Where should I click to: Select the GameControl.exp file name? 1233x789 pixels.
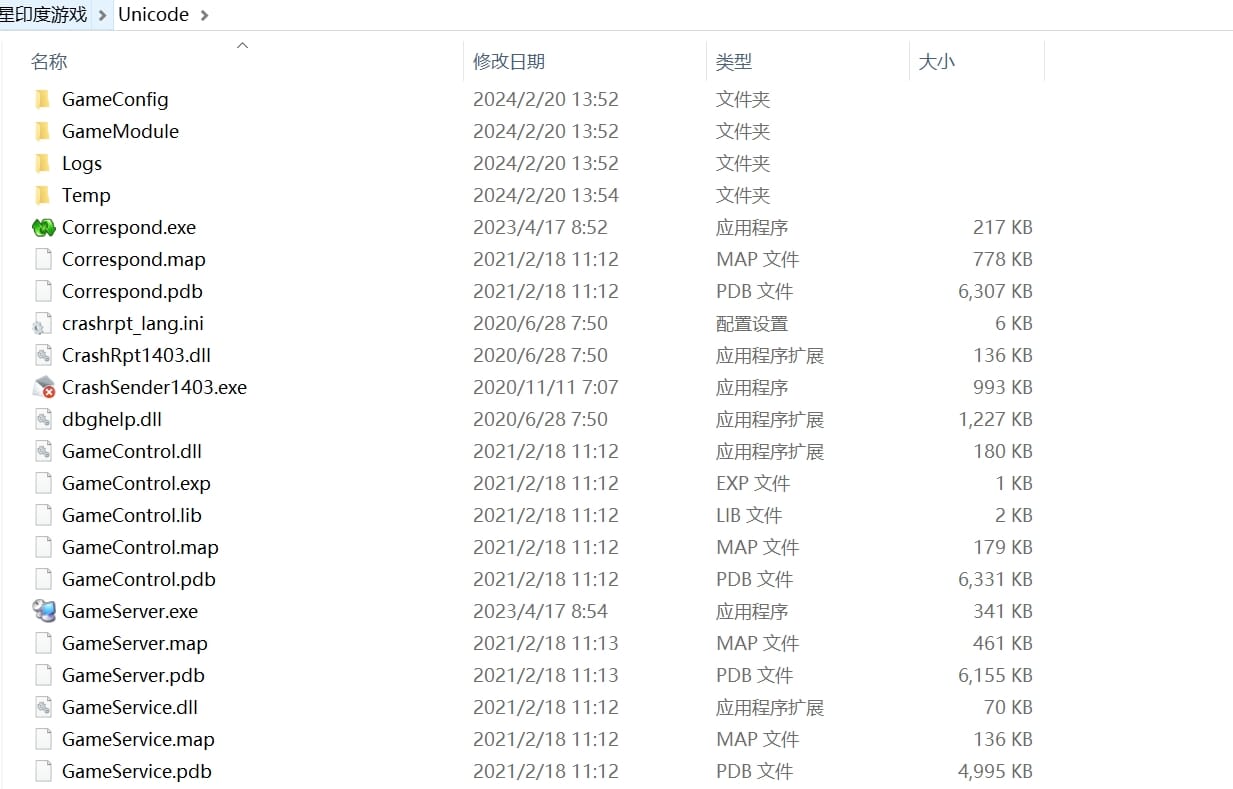(136, 483)
